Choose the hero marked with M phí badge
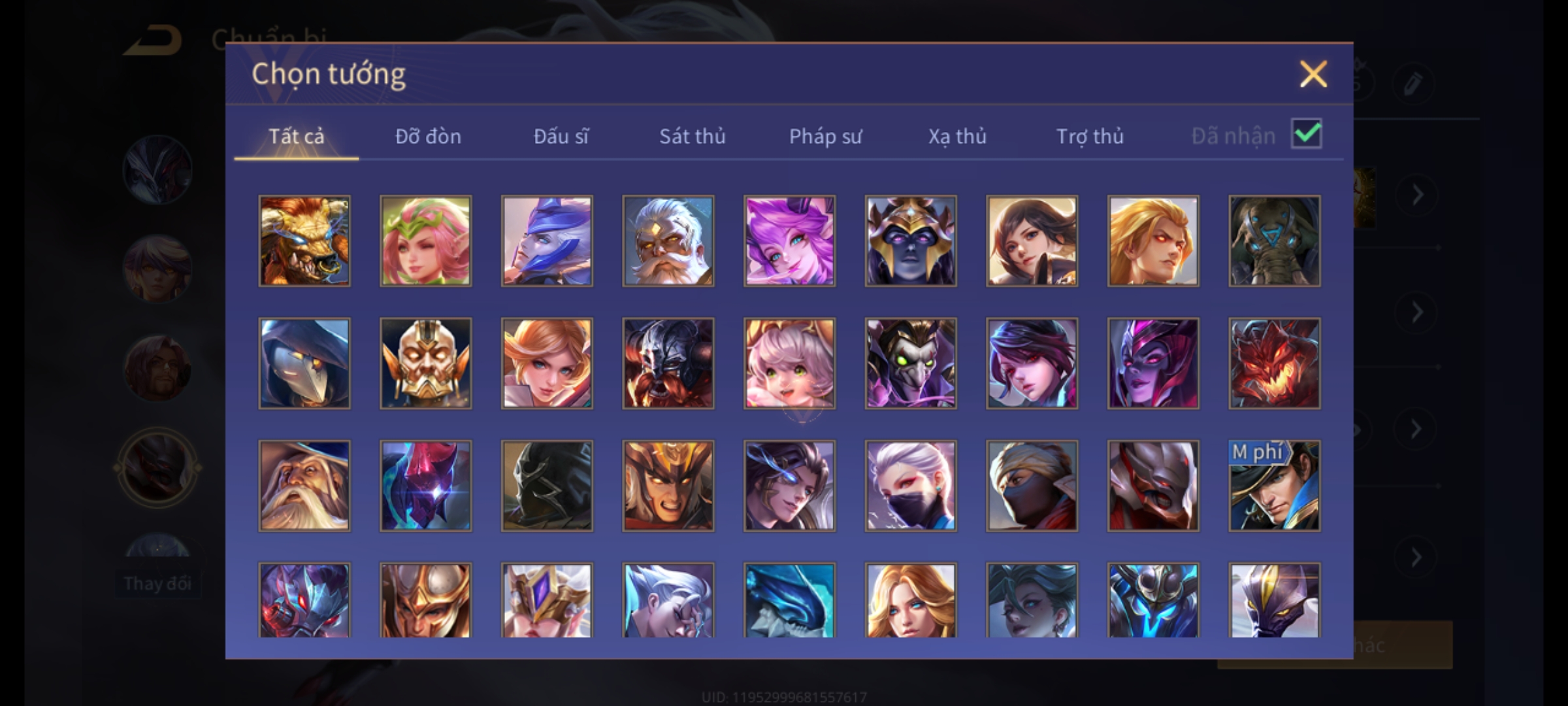The width and height of the screenshot is (1568, 706). click(x=1274, y=486)
